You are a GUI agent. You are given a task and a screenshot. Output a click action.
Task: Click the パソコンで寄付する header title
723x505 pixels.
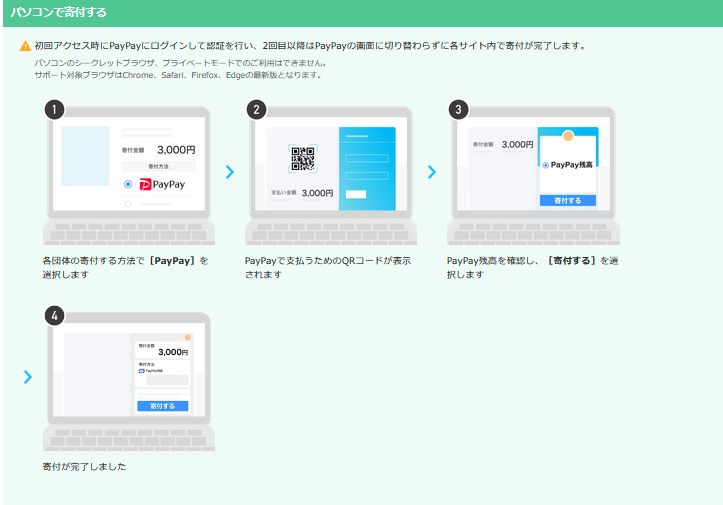click(x=59, y=12)
